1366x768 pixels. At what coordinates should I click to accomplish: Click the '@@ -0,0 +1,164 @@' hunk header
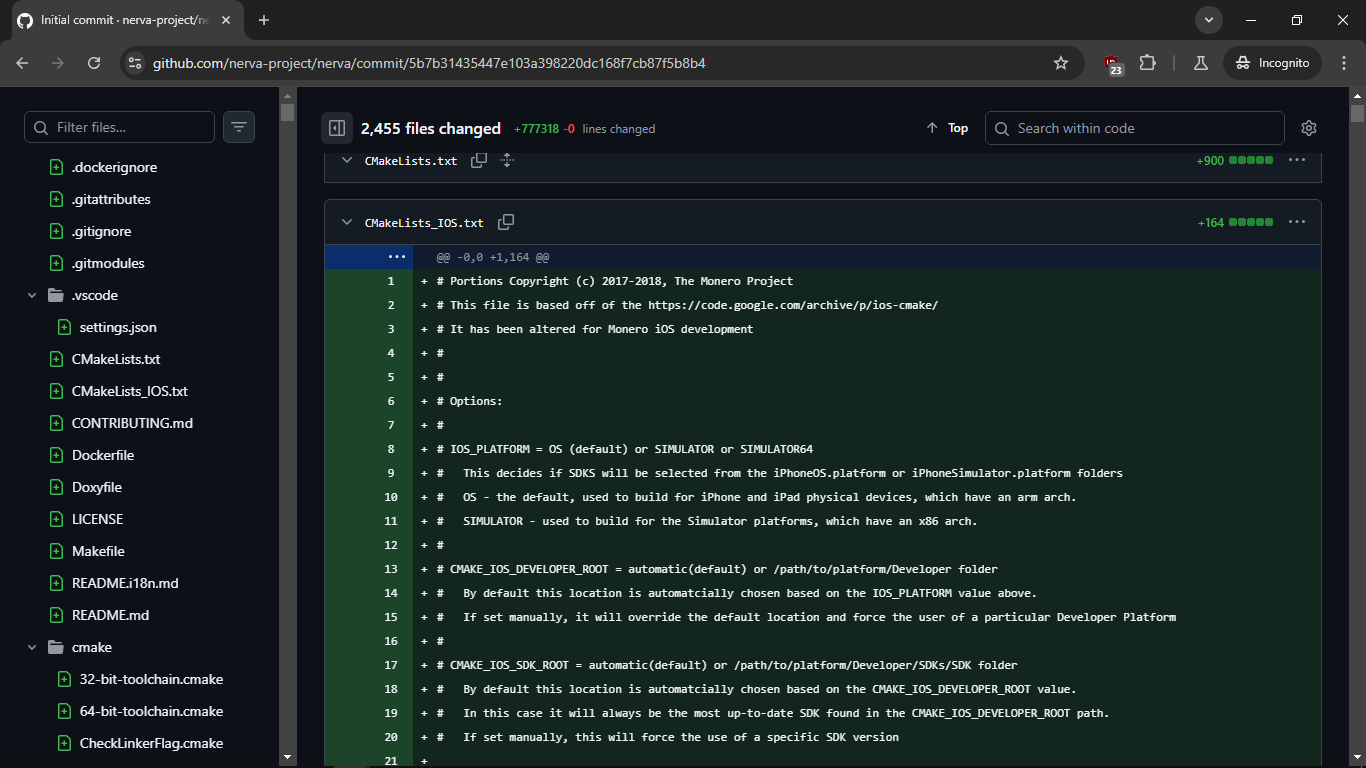point(492,257)
